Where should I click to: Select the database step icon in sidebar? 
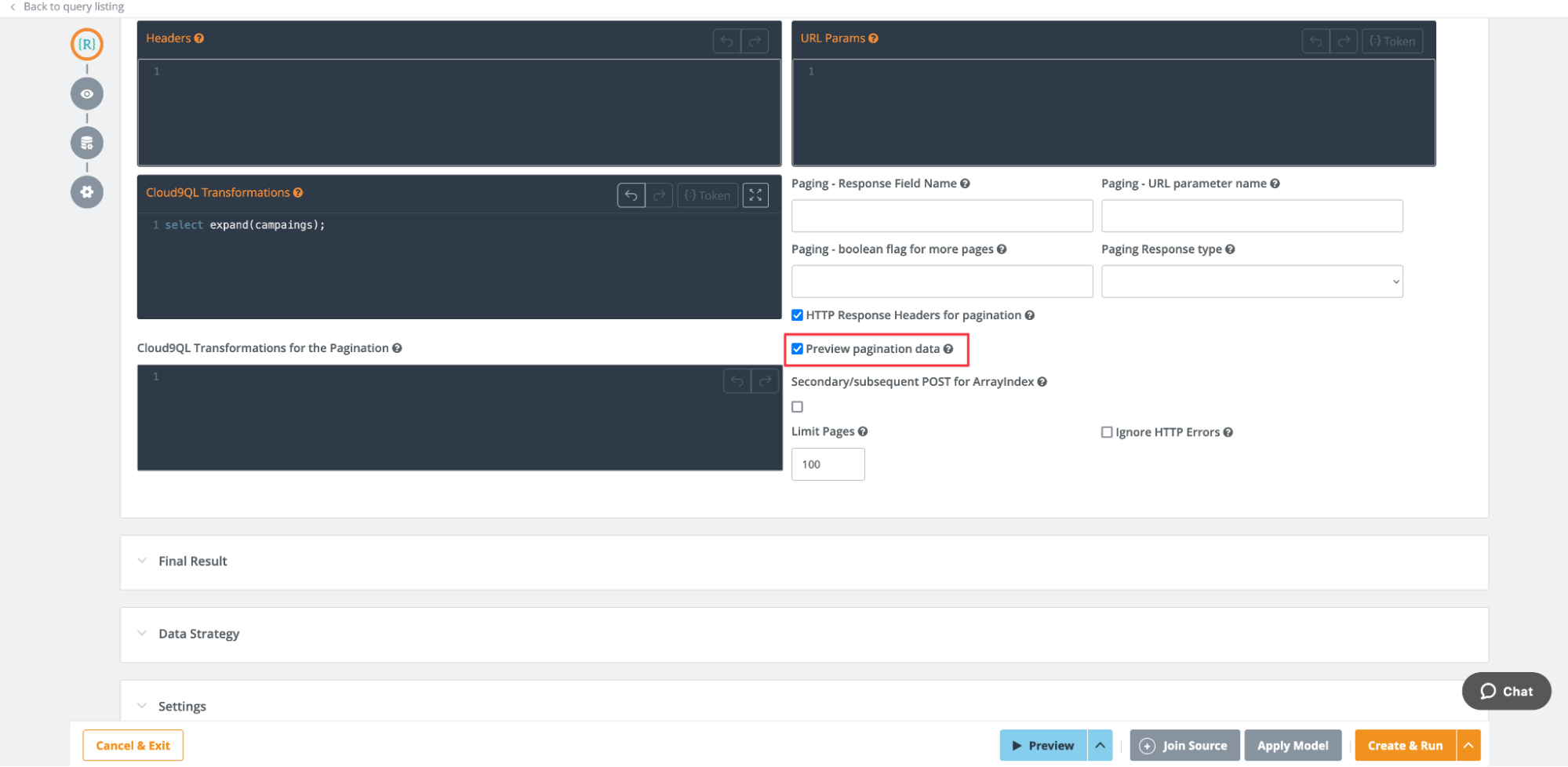point(86,143)
